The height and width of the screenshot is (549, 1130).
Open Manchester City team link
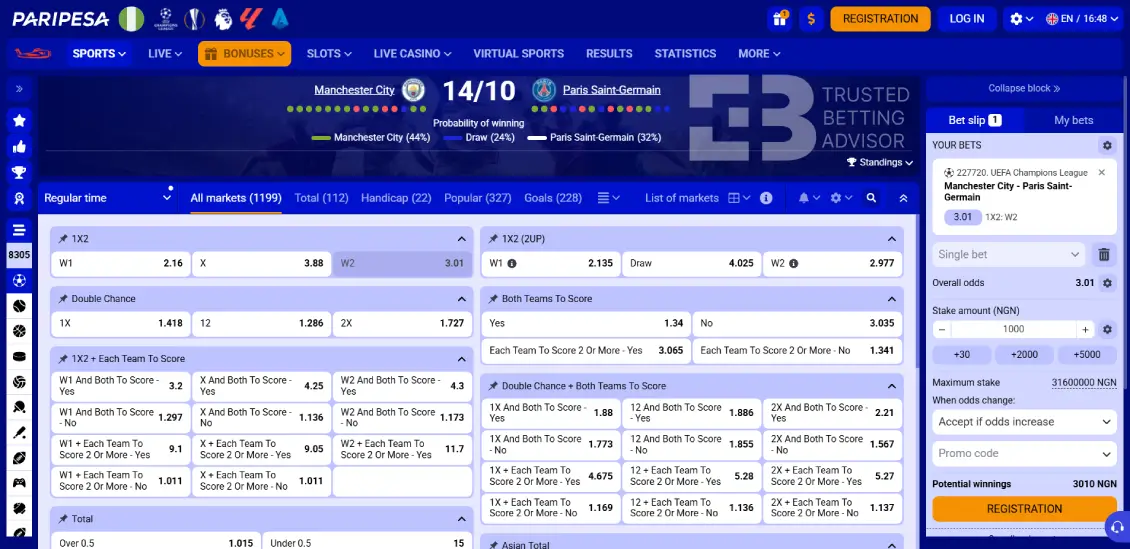pyautogui.click(x=354, y=90)
